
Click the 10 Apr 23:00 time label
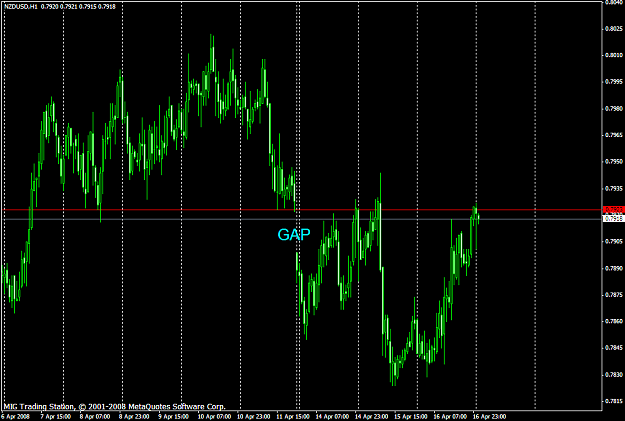pyautogui.click(x=254, y=417)
